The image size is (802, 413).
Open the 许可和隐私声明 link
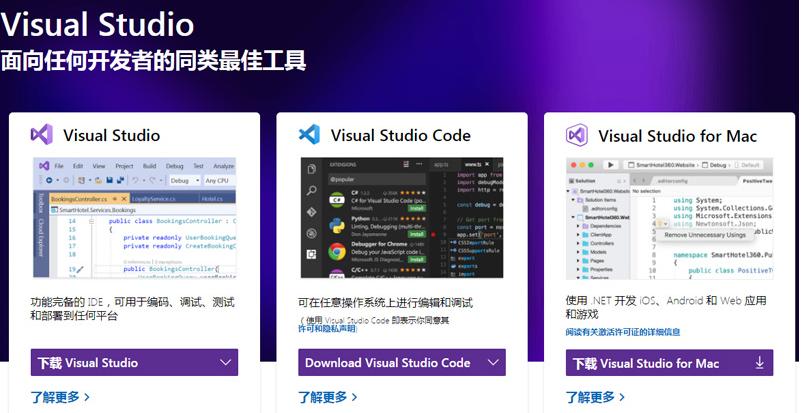(x=327, y=329)
